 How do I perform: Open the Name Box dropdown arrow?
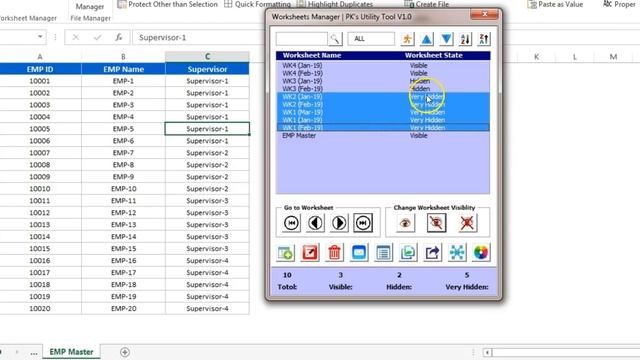click(40, 37)
